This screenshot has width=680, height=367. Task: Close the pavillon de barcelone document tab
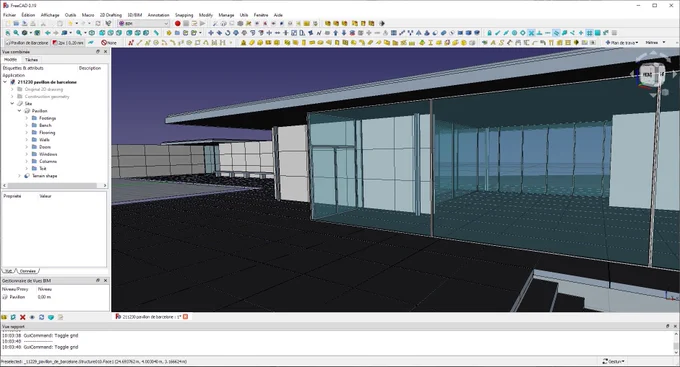click(186, 317)
